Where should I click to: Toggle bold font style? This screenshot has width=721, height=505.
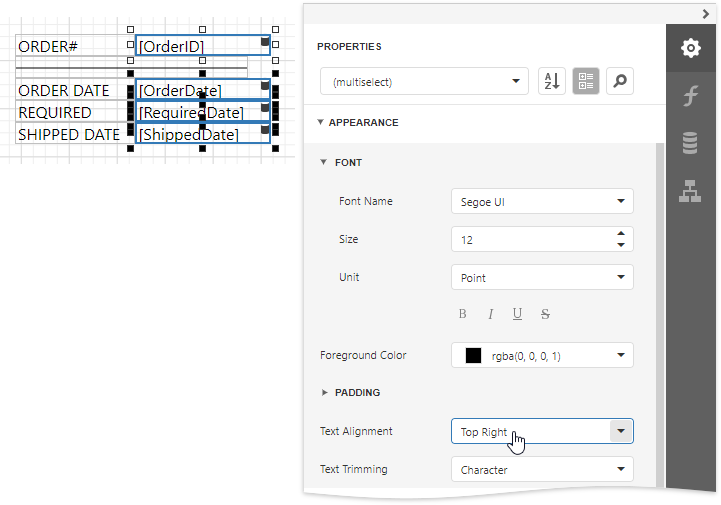pyautogui.click(x=463, y=314)
